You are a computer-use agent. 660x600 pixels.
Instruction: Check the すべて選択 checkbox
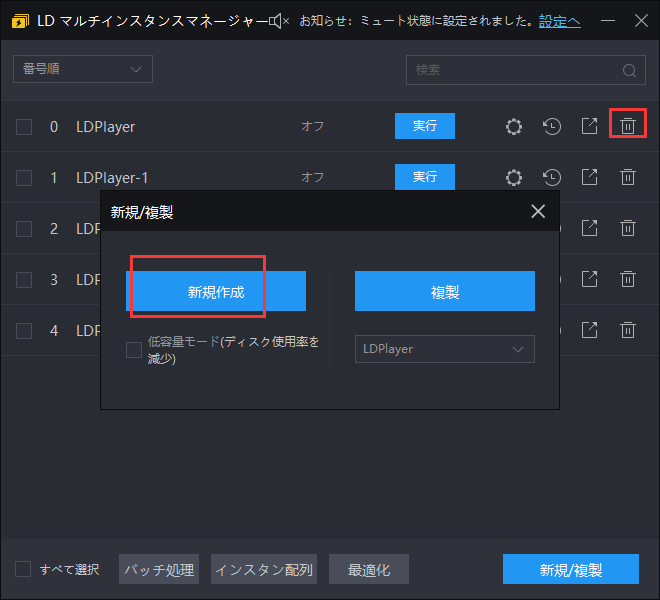(x=23, y=569)
